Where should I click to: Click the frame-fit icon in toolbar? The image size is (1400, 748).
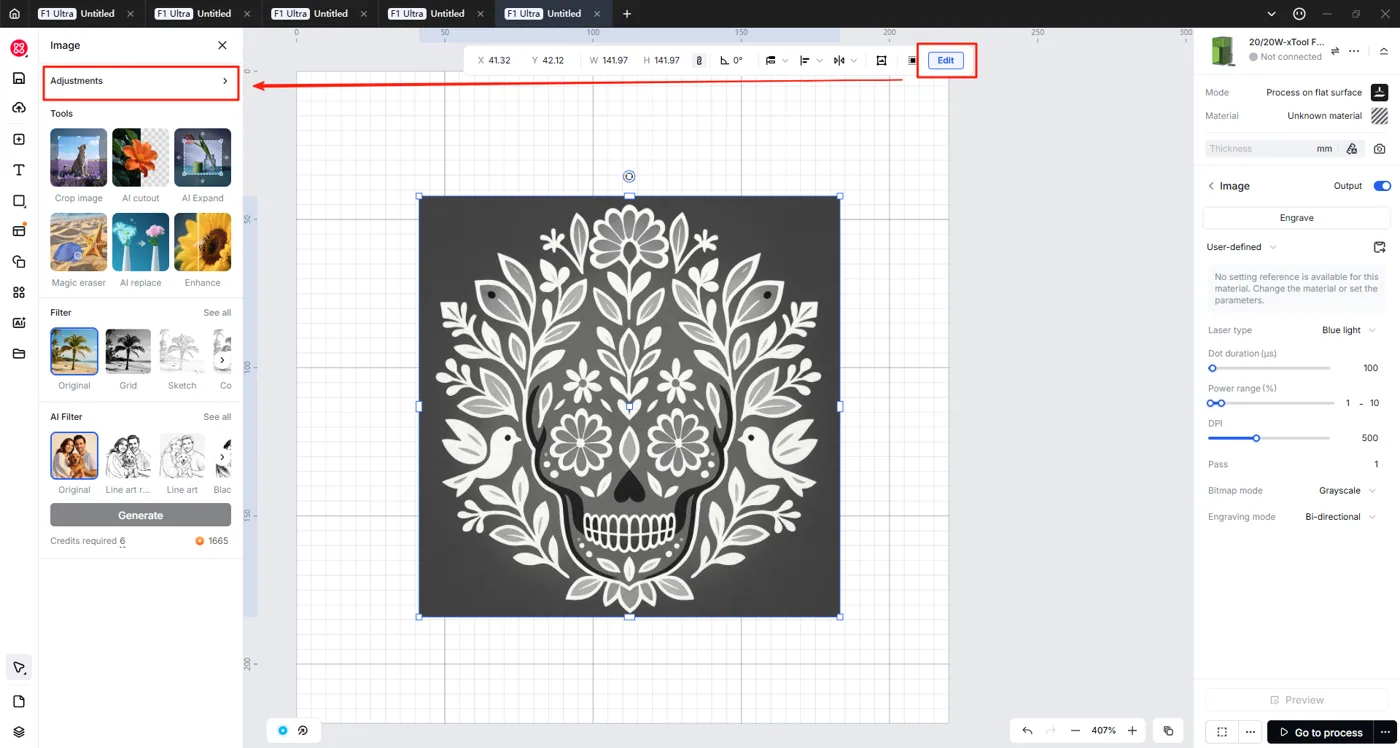click(881, 60)
